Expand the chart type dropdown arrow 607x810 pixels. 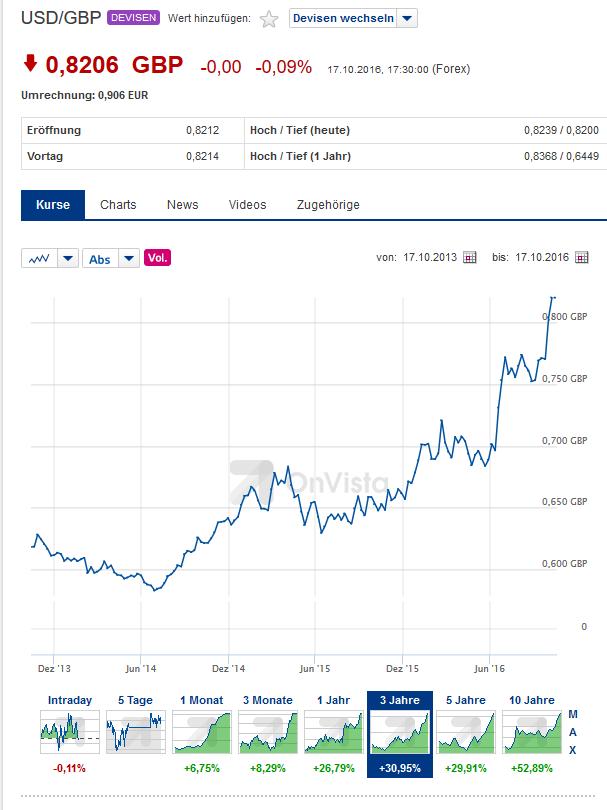pyautogui.click(x=68, y=258)
